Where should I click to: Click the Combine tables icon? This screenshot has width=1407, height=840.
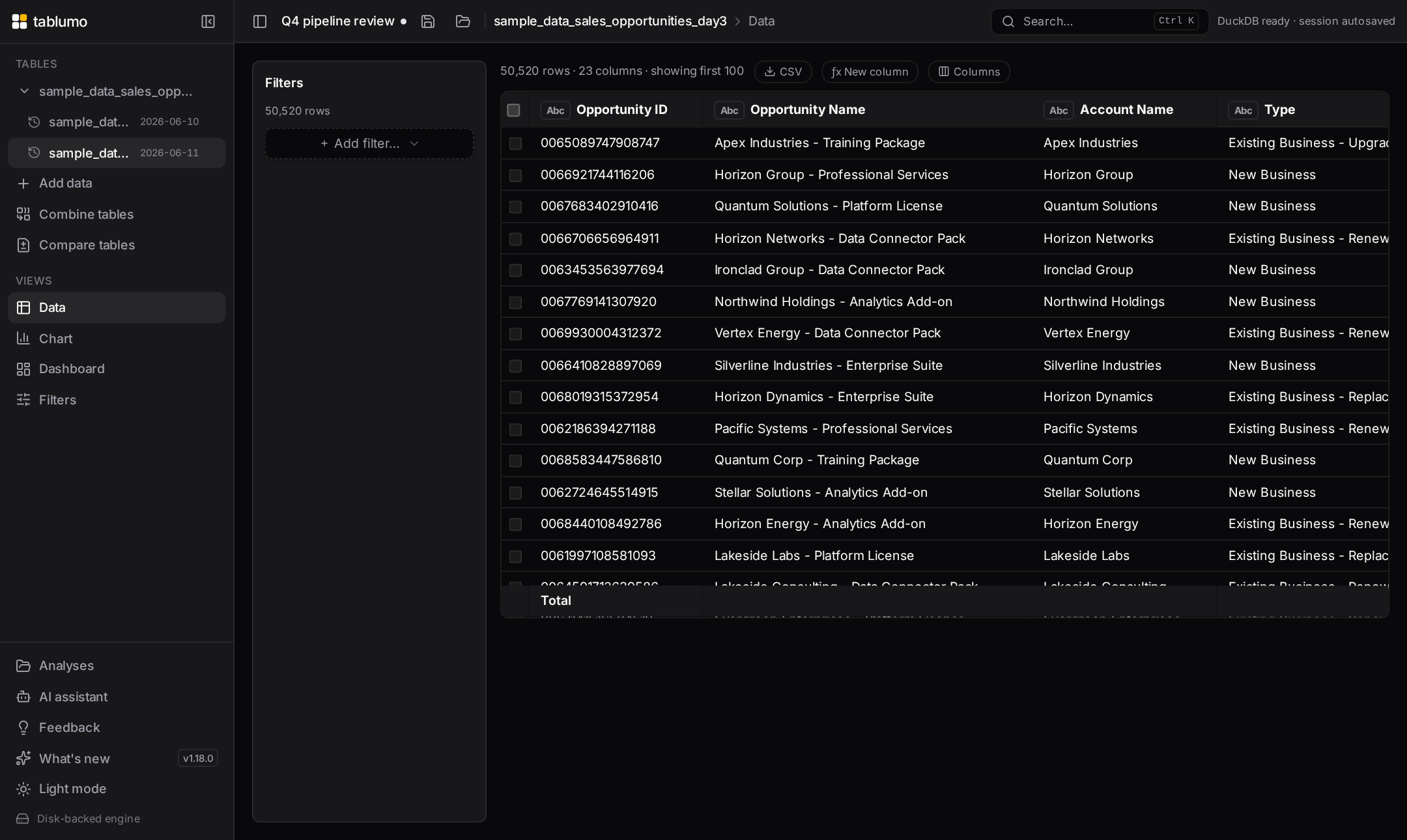pos(23,214)
